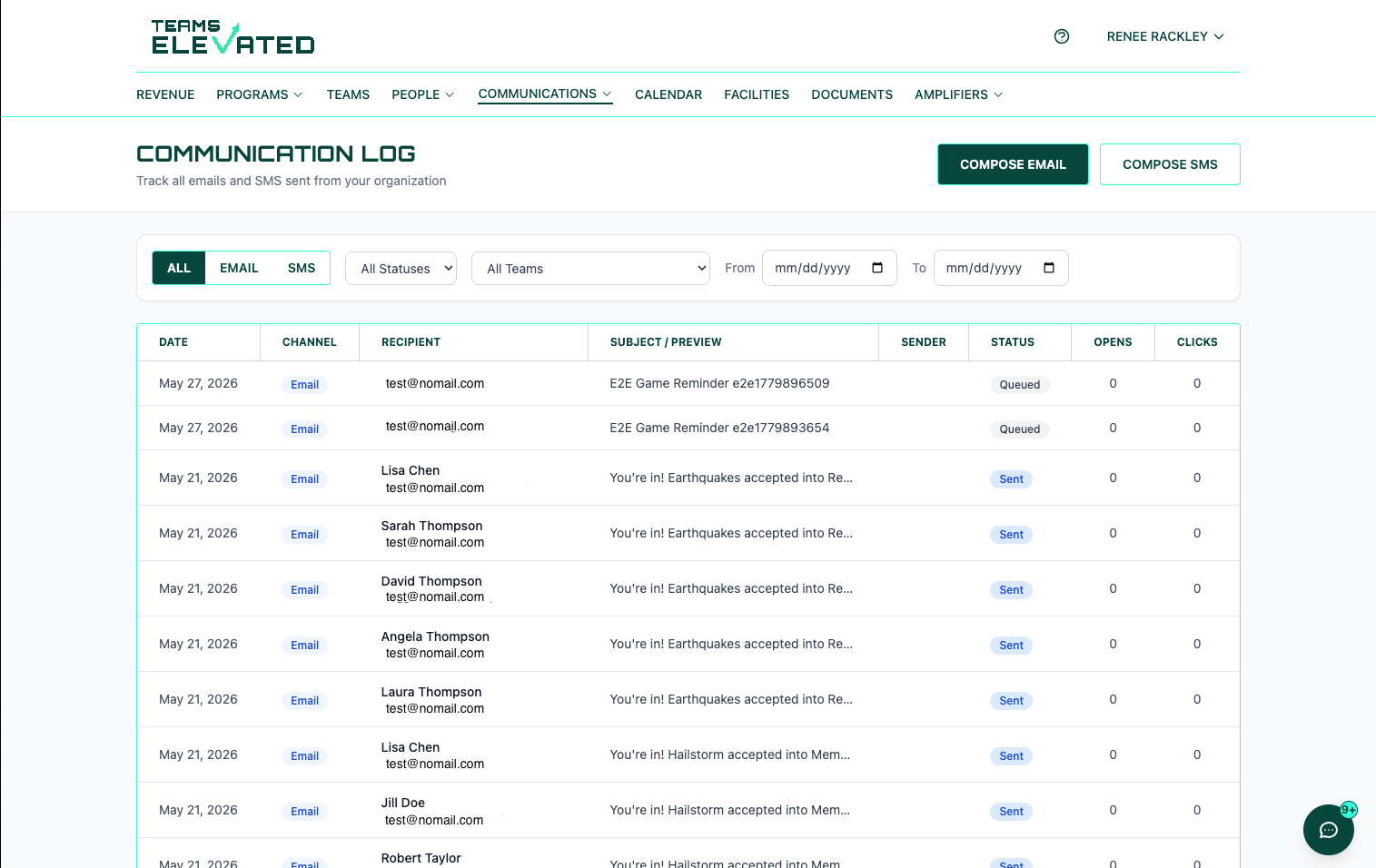This screenshot has height=868, width=1376.
Task: Click the SENDER column header
Action: click(x=924, y=342)
